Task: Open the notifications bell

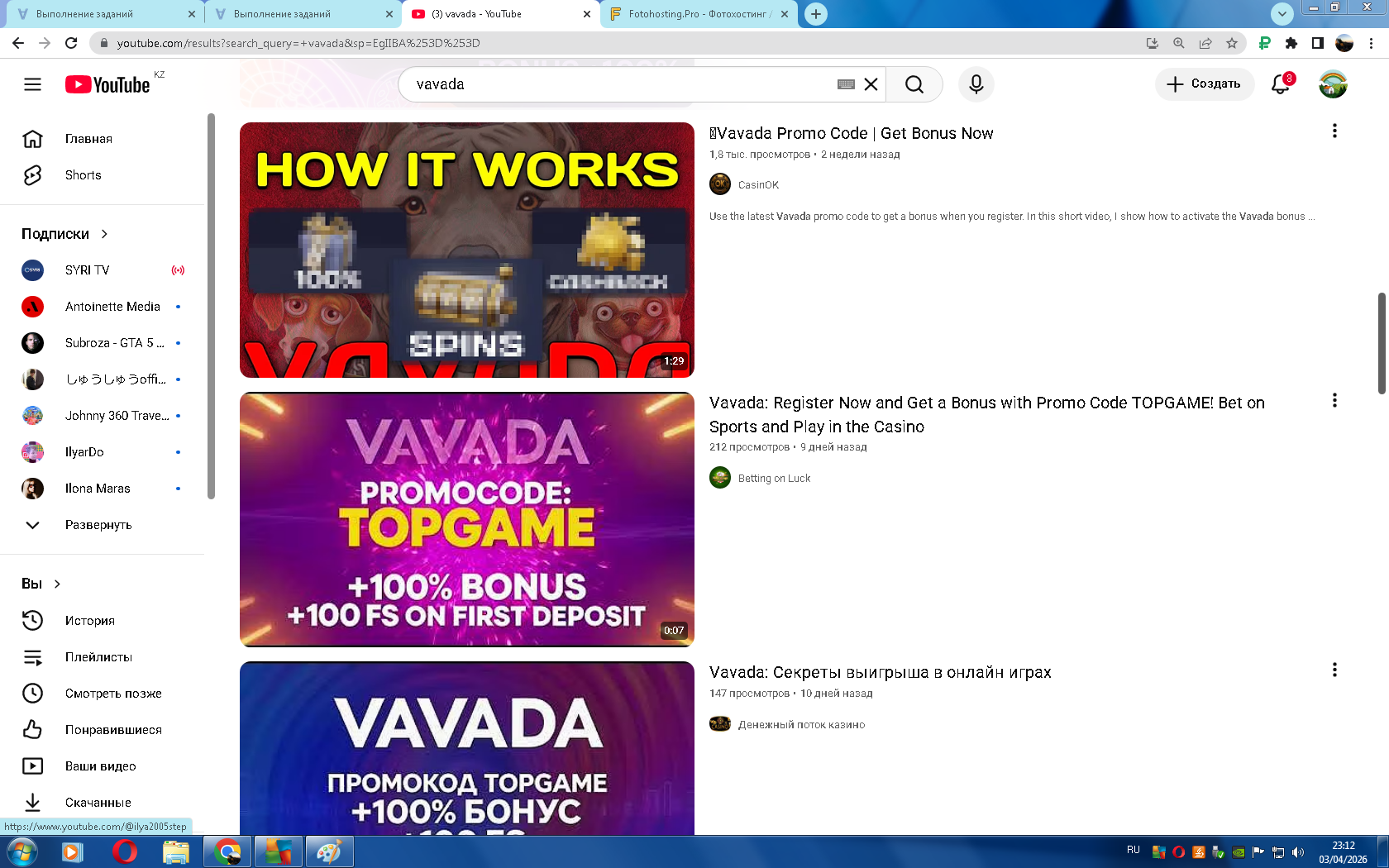Action: click(x=1281, y=84)
